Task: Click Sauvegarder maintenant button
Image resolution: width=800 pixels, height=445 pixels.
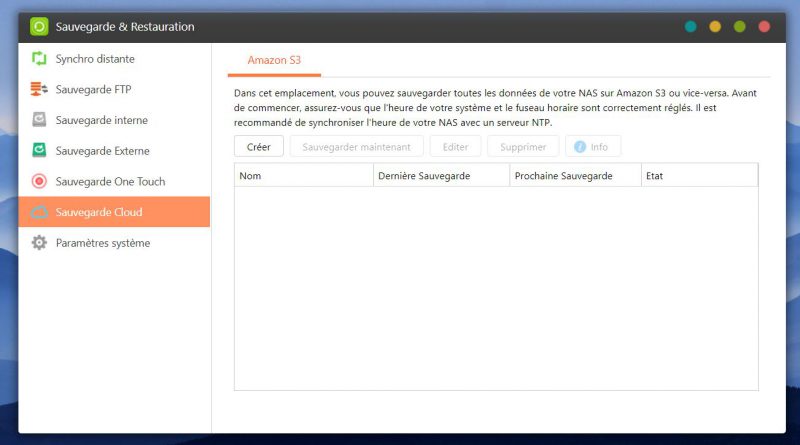Action: (357, 147)
